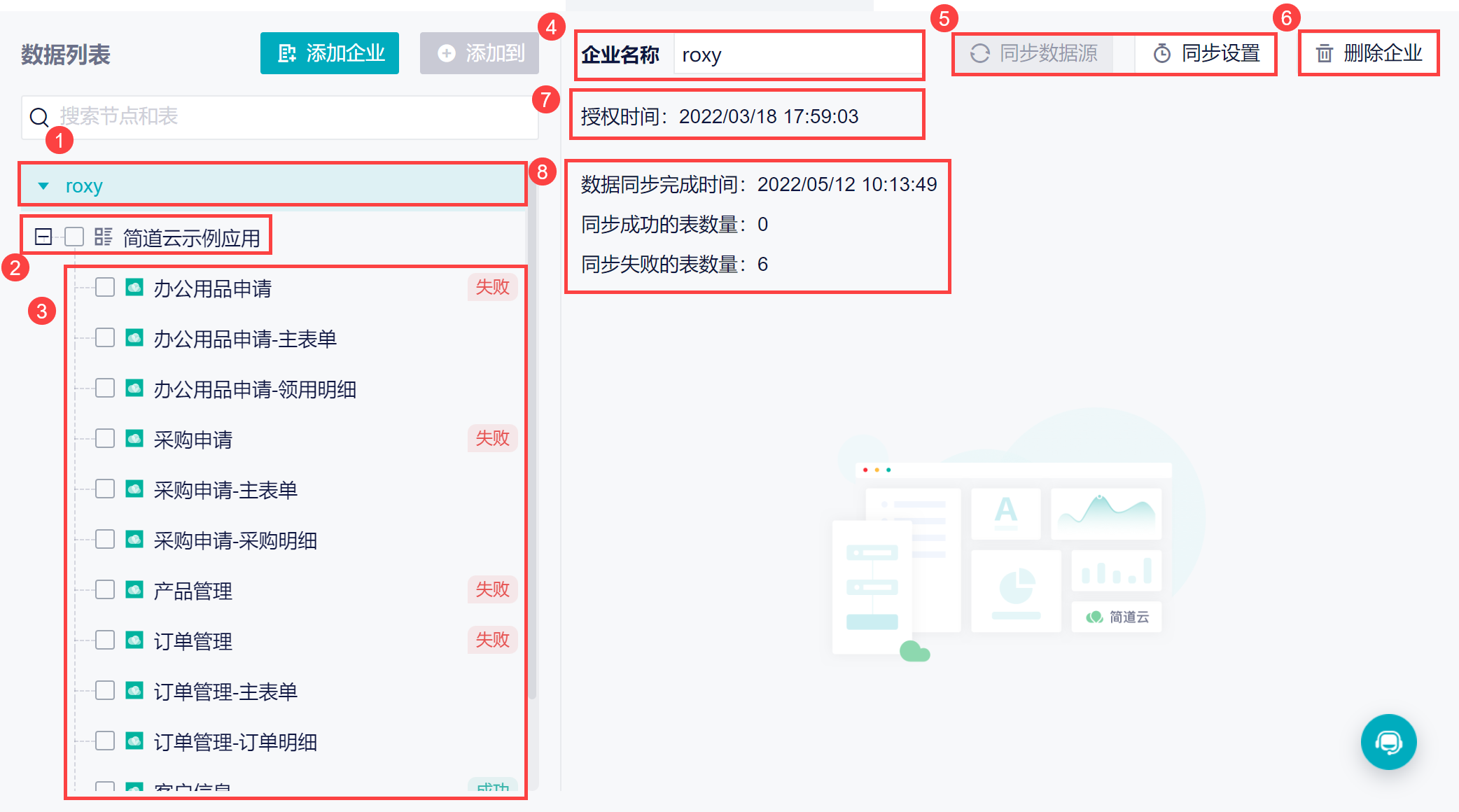Open the customer service chat bubble
Image resolution: width=1459 pixels, height=812 pixels.
(x=1388, y=742)
